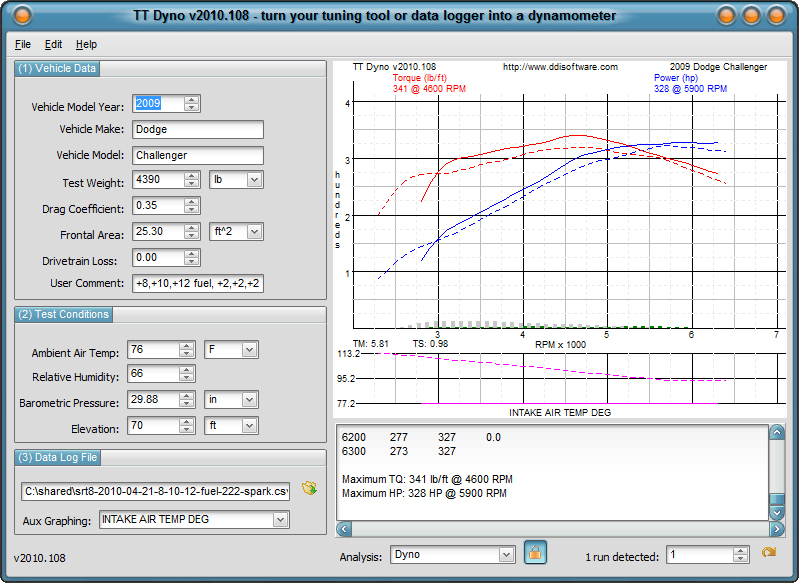Image resolution: width=799 pixels, height=583 pixels.
Task: Click the Relative Humidity value field
Action: (153, 374)
